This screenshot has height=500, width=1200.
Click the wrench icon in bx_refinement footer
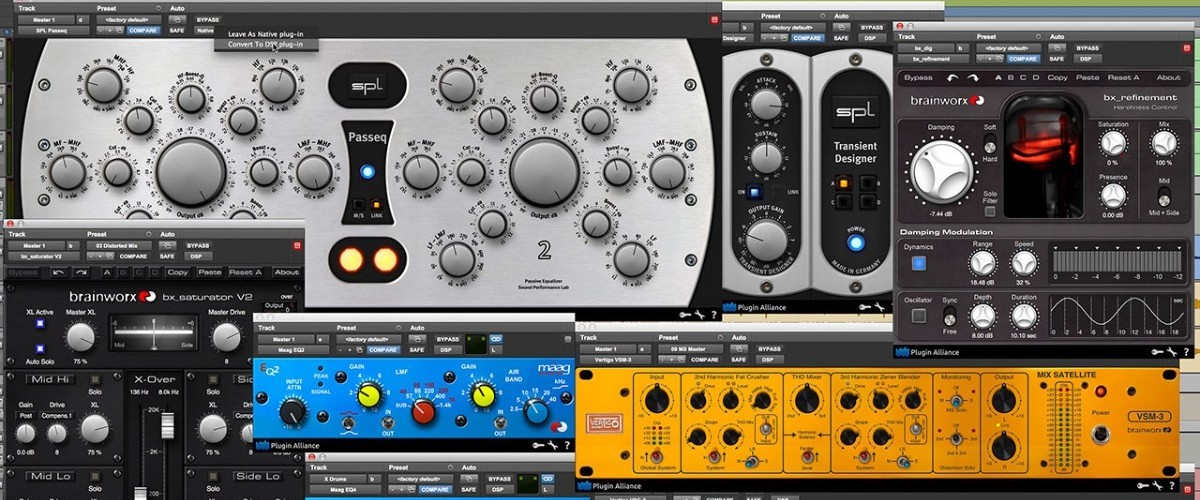point(1172,352)
